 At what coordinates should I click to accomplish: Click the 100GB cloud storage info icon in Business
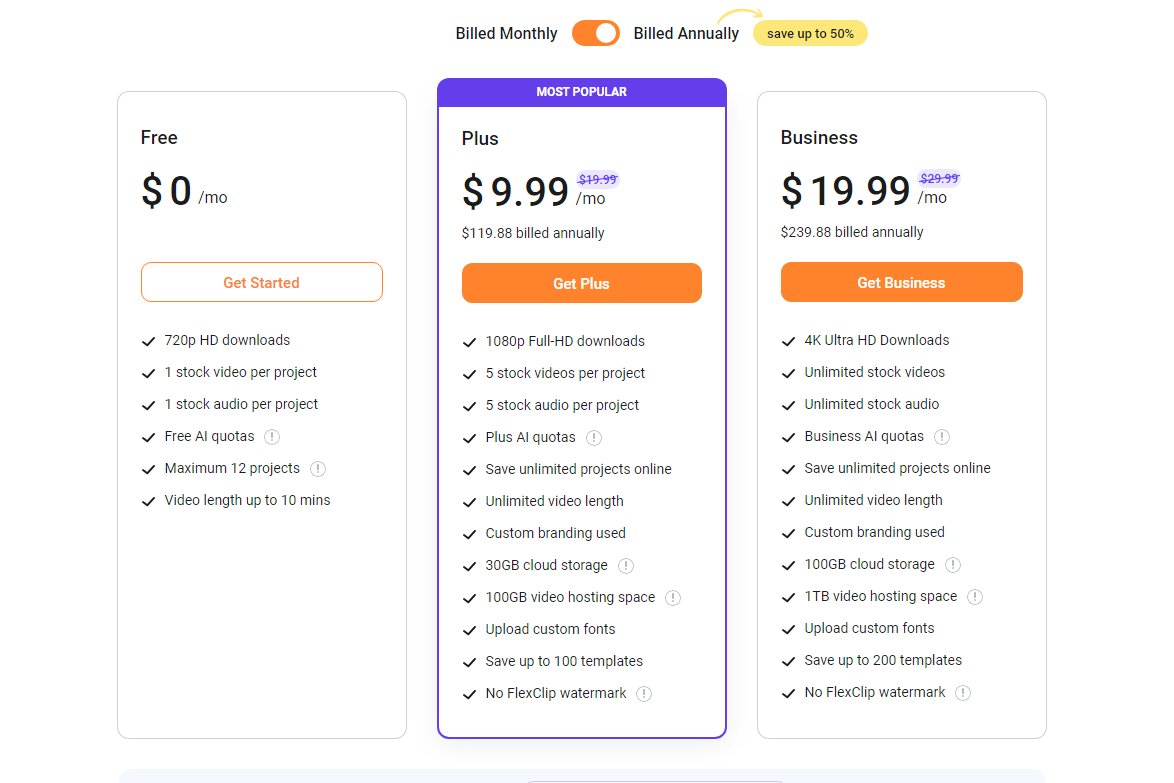click(953, 564)
